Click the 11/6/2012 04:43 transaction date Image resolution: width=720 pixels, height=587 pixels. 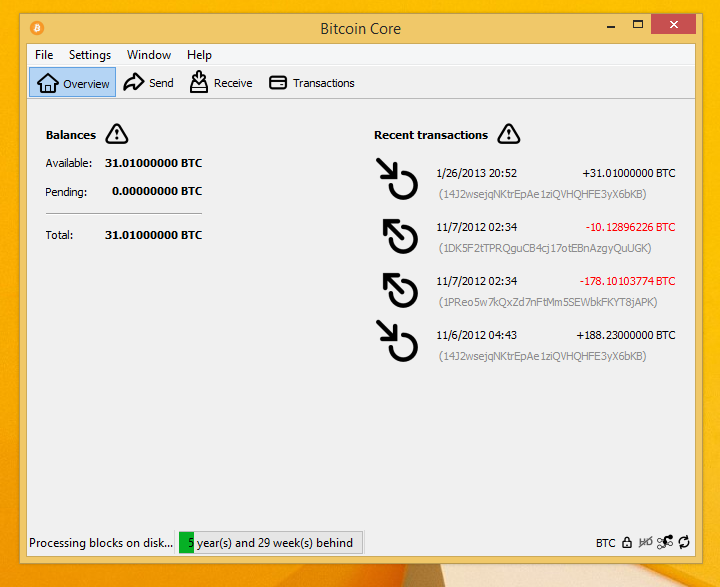(476, 335)
